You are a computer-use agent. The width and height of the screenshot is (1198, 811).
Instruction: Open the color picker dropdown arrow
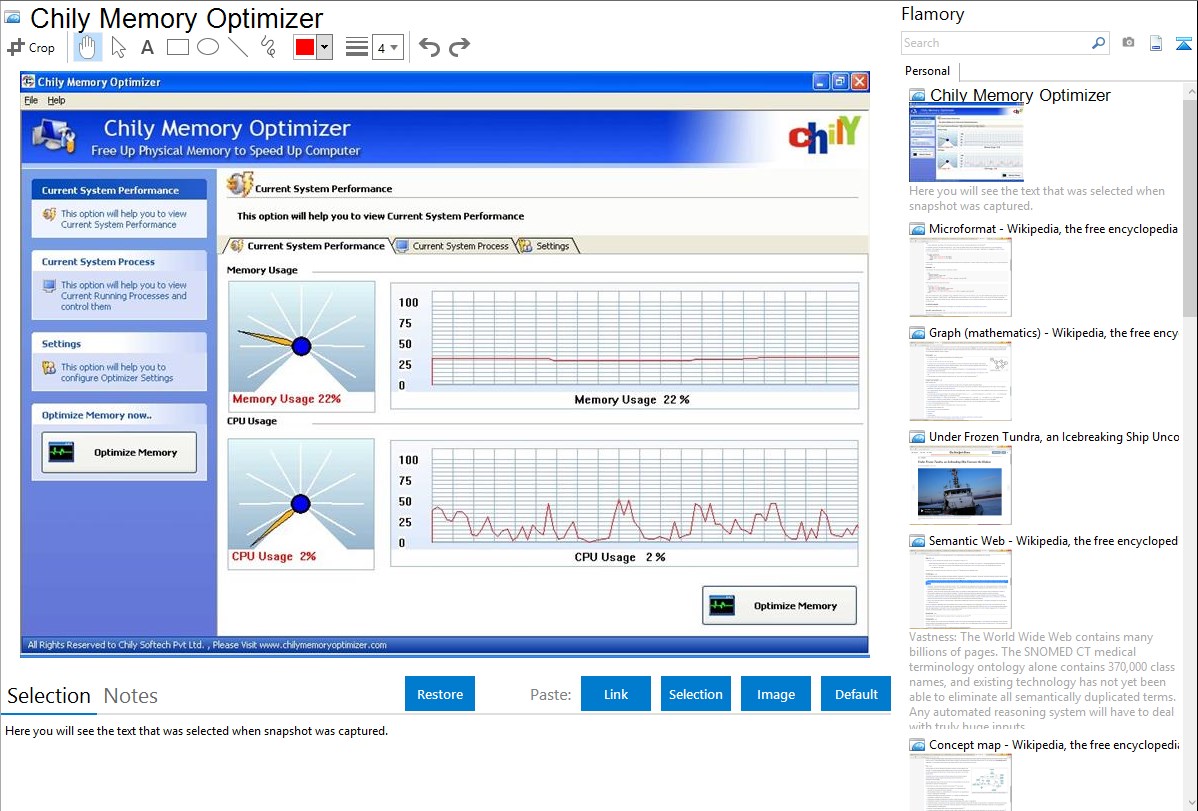tap(325, 47)
